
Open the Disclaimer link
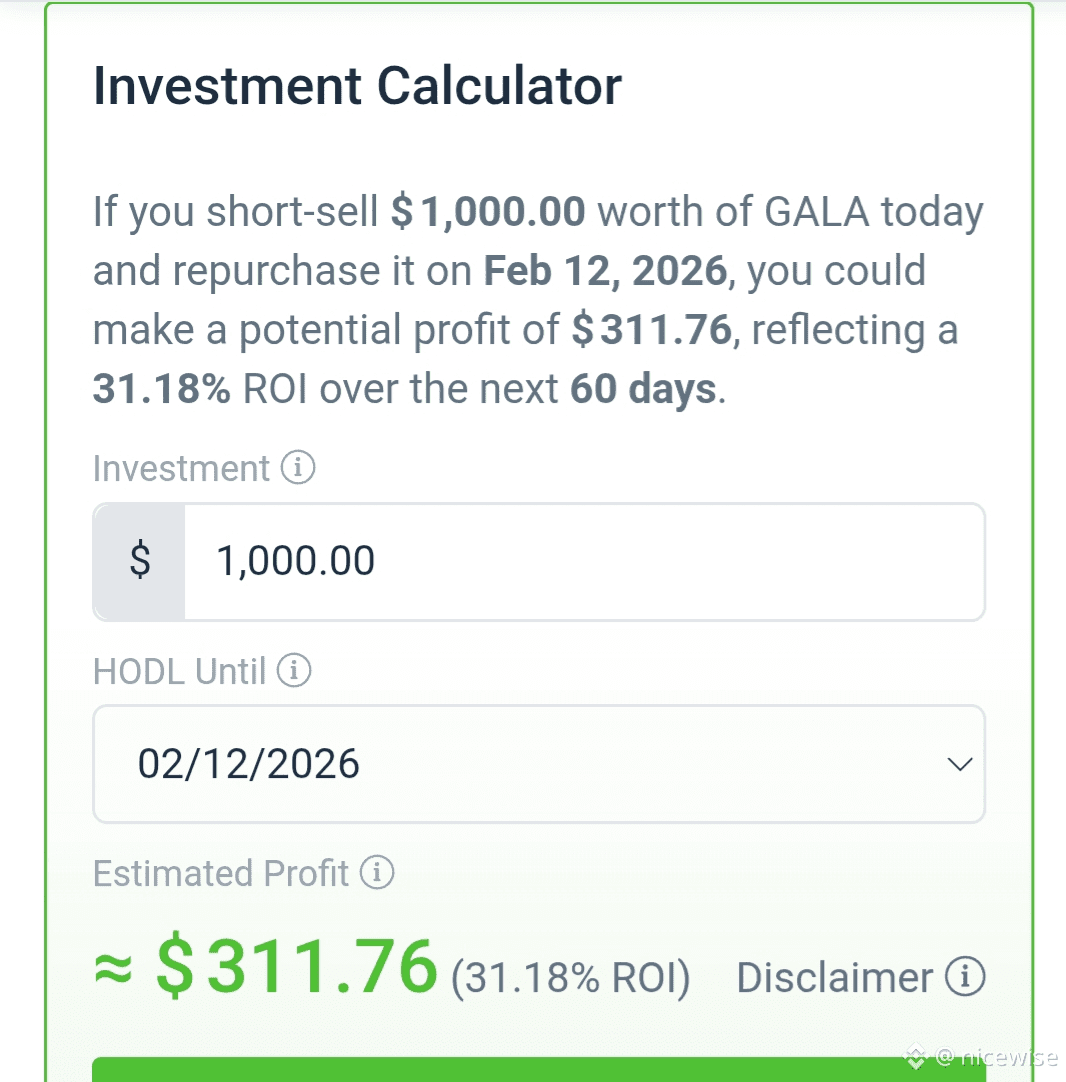click(834, 977)
